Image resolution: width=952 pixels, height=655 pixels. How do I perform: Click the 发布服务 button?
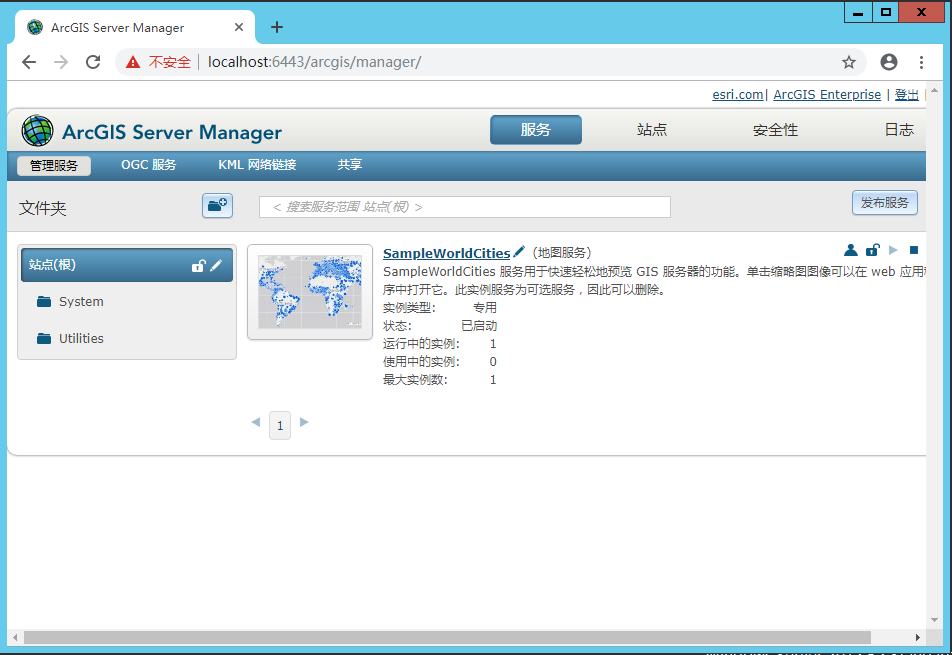[x=885, y=203]
